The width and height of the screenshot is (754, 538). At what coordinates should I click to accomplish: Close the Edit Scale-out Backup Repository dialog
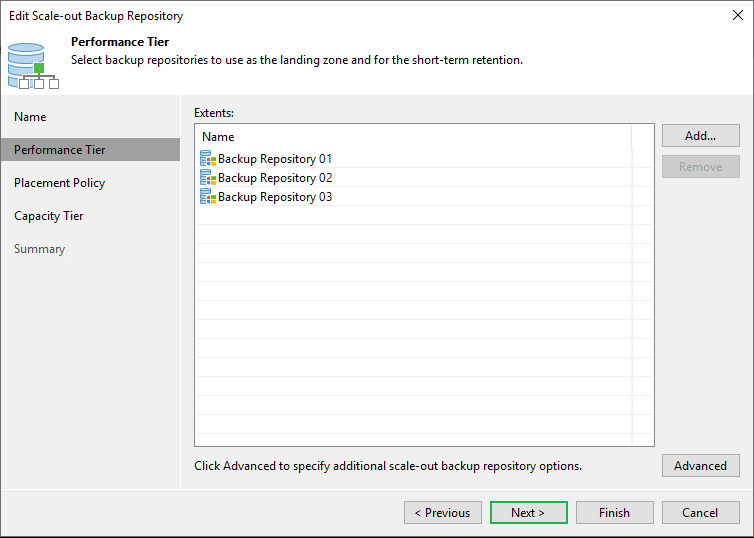click(x=738, y=16)
